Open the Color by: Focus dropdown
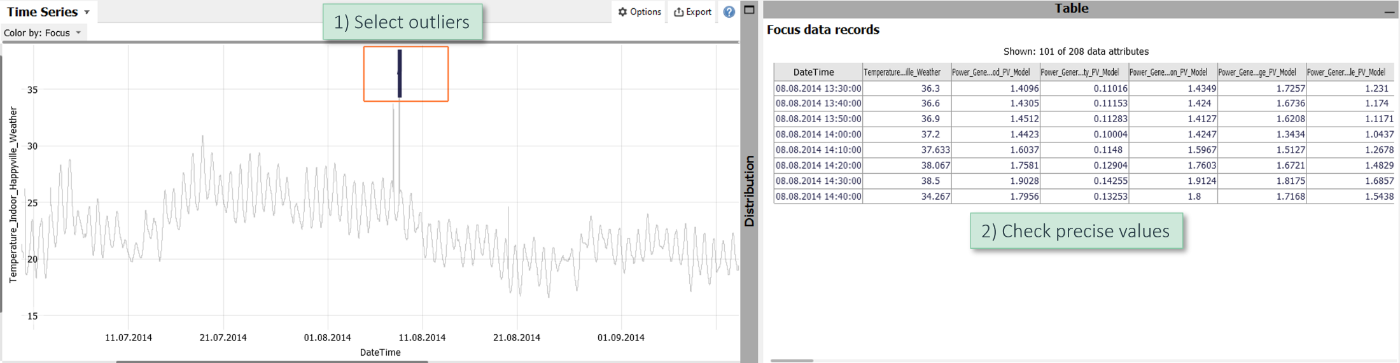This screenshot has height=363, width=1400. (x=43, y=33)
